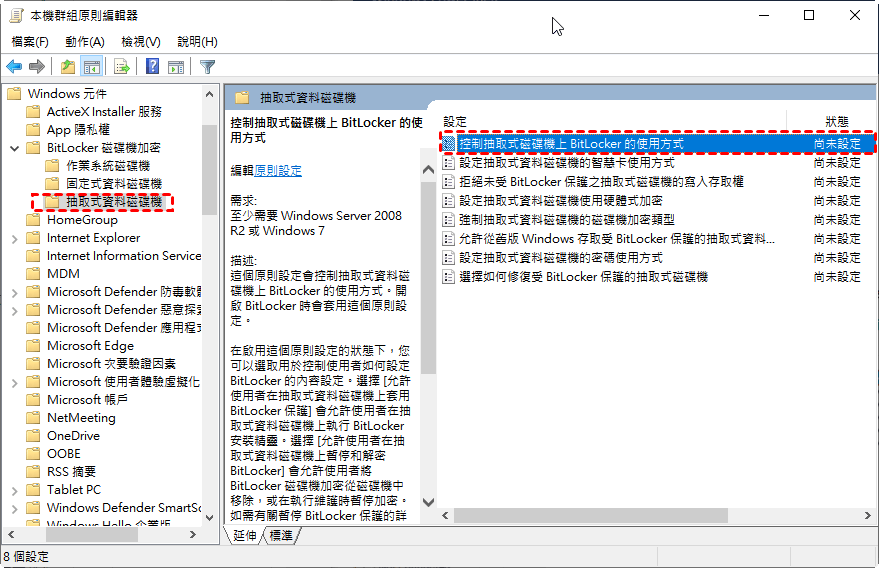Click the Group Policy Editor title bar icon
The image size is (879, 568).
(x=16, y=15)
